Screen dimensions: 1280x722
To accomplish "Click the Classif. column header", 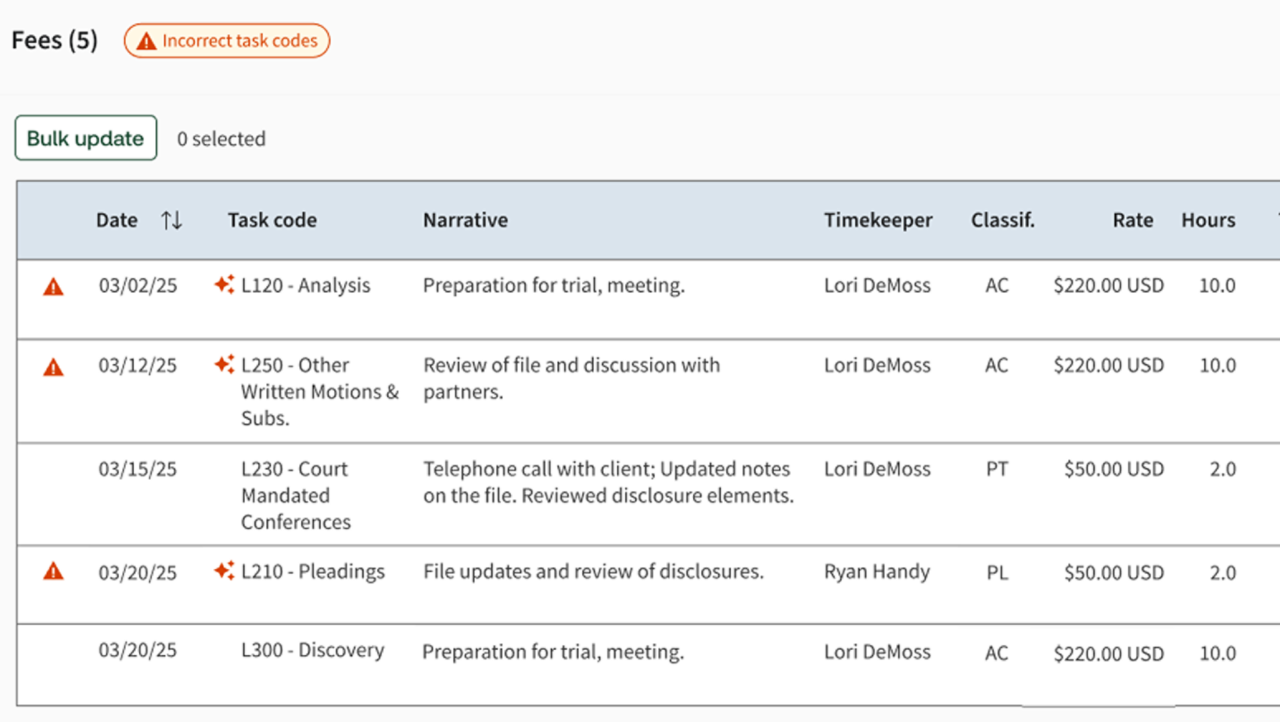I will 1002,221.
